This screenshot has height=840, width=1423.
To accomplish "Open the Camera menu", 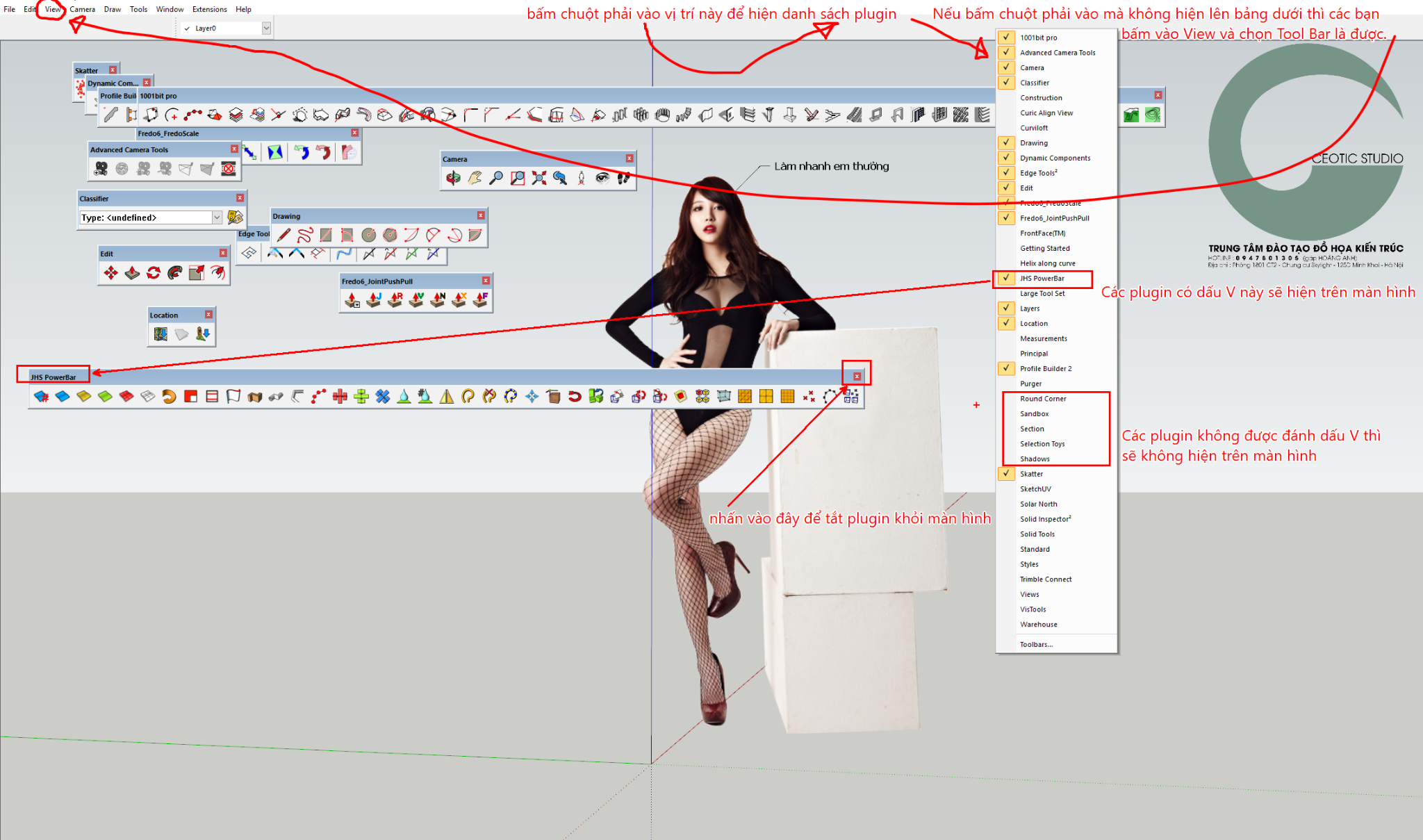I will [82, 9].
